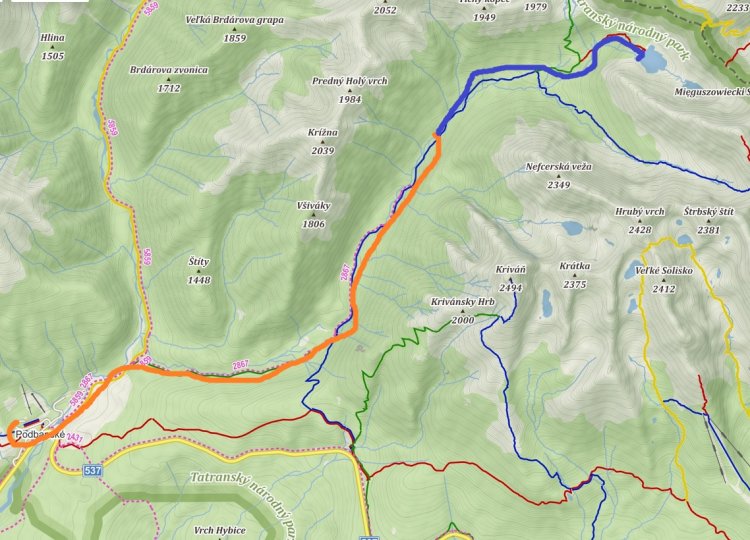Select the Mięguszowiecki label near the lake
Image resolution: width=750 pixels, height=540 pixels.
click(x=712, y=92)
